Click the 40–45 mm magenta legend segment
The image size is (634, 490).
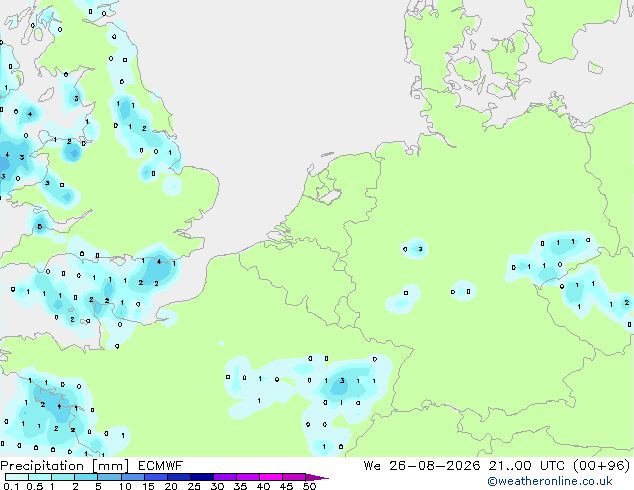coord(271,477)
